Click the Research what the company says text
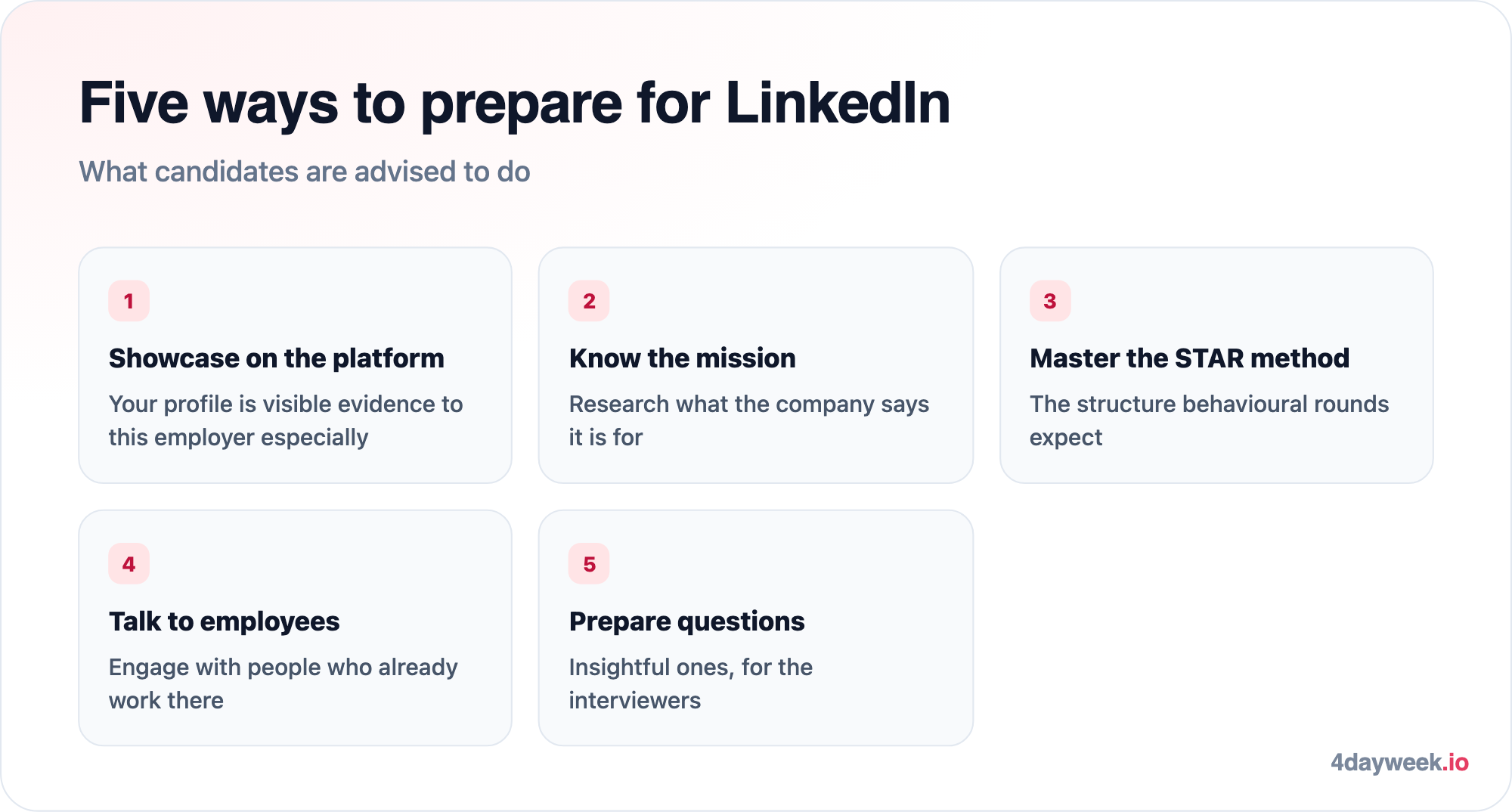This screenshot has height=812, width=1512. [749, 420]
